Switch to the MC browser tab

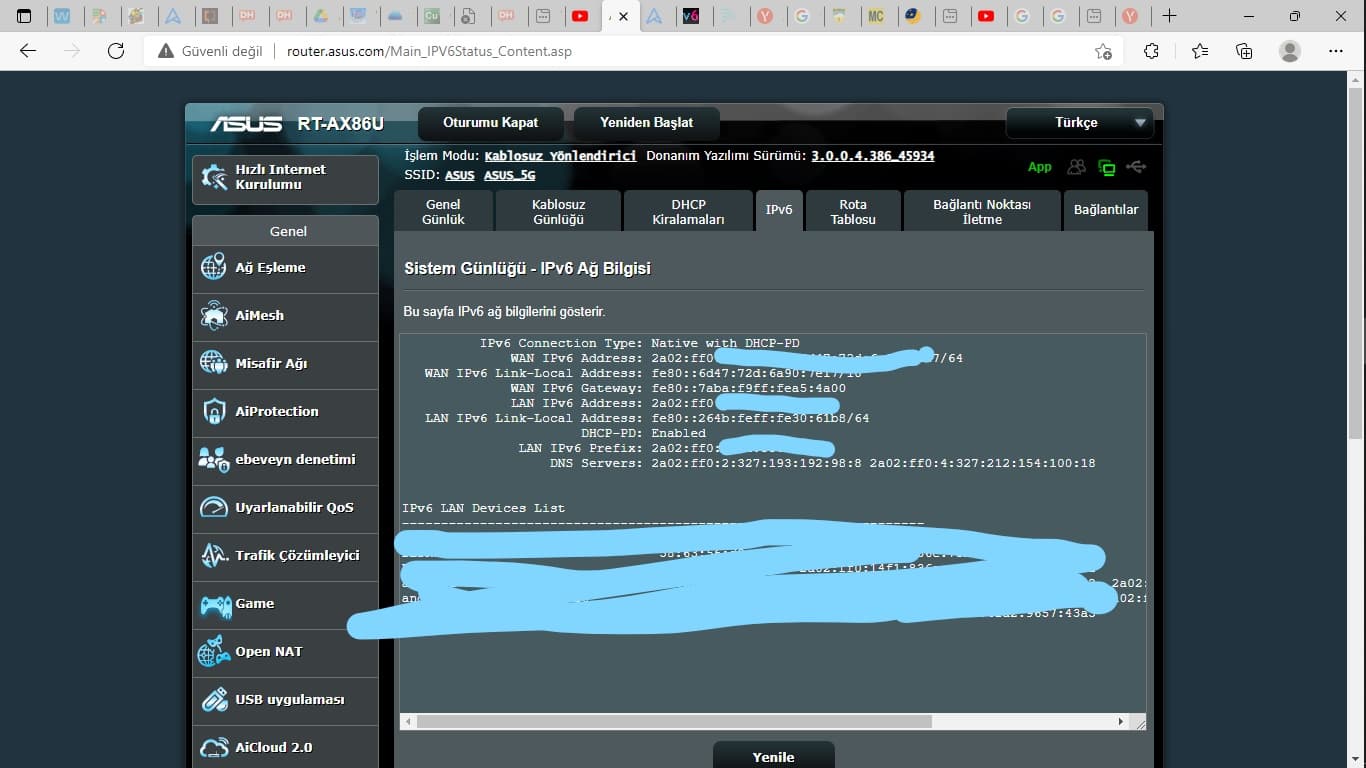876,16
